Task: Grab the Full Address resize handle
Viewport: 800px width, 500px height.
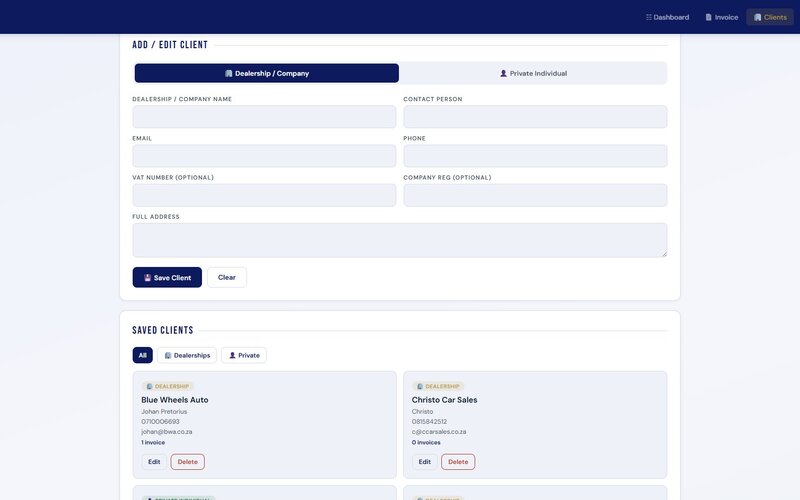Action: pos(664,254)
